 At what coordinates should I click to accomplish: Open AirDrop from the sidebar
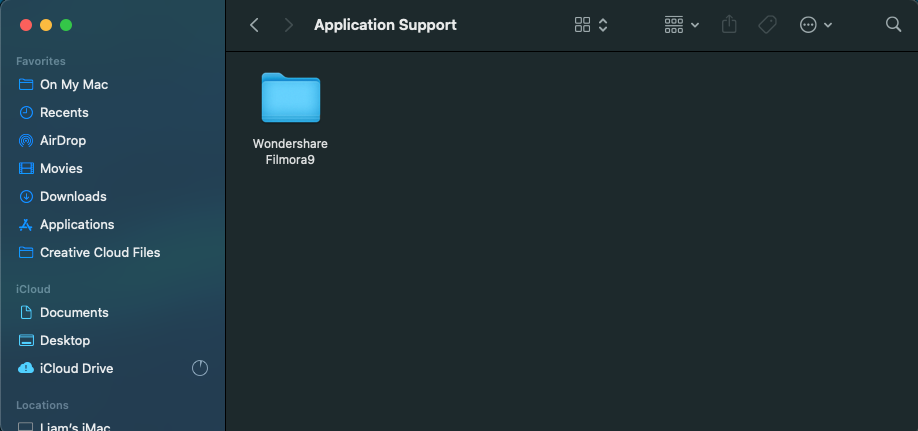tap(62, 141)
